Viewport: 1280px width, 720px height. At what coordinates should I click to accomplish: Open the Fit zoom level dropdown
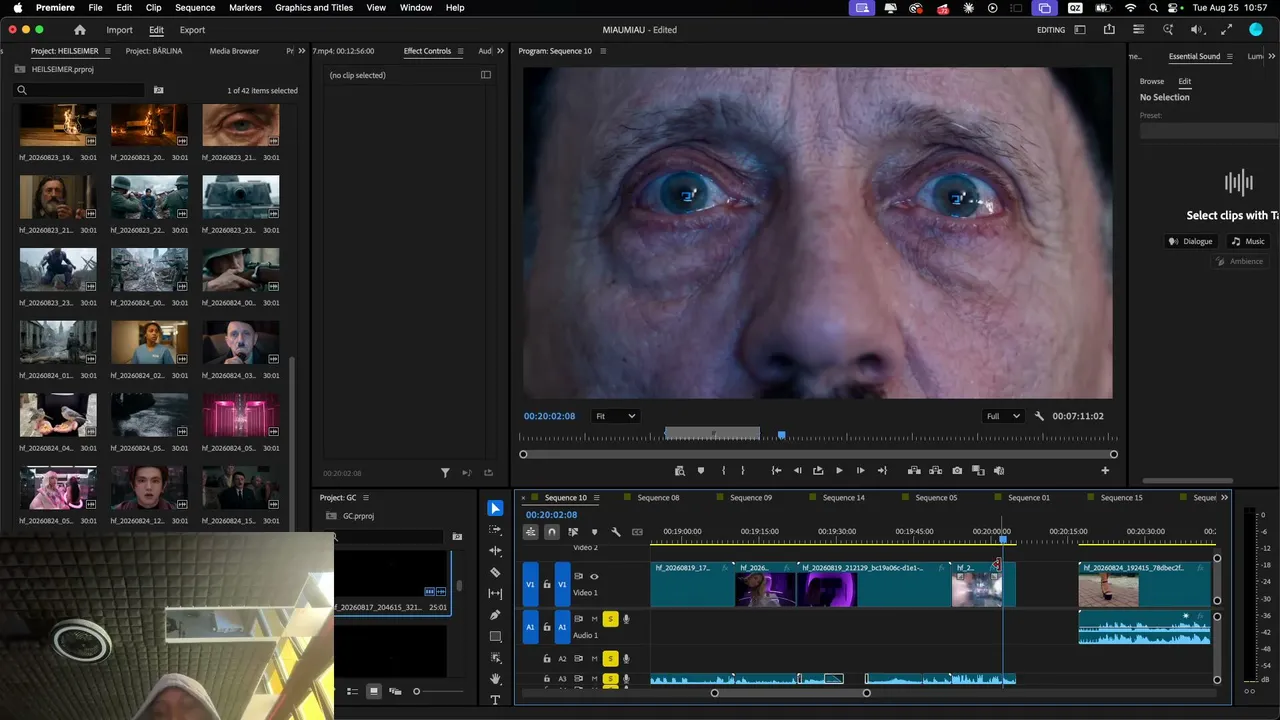click(x=615, y=416)
